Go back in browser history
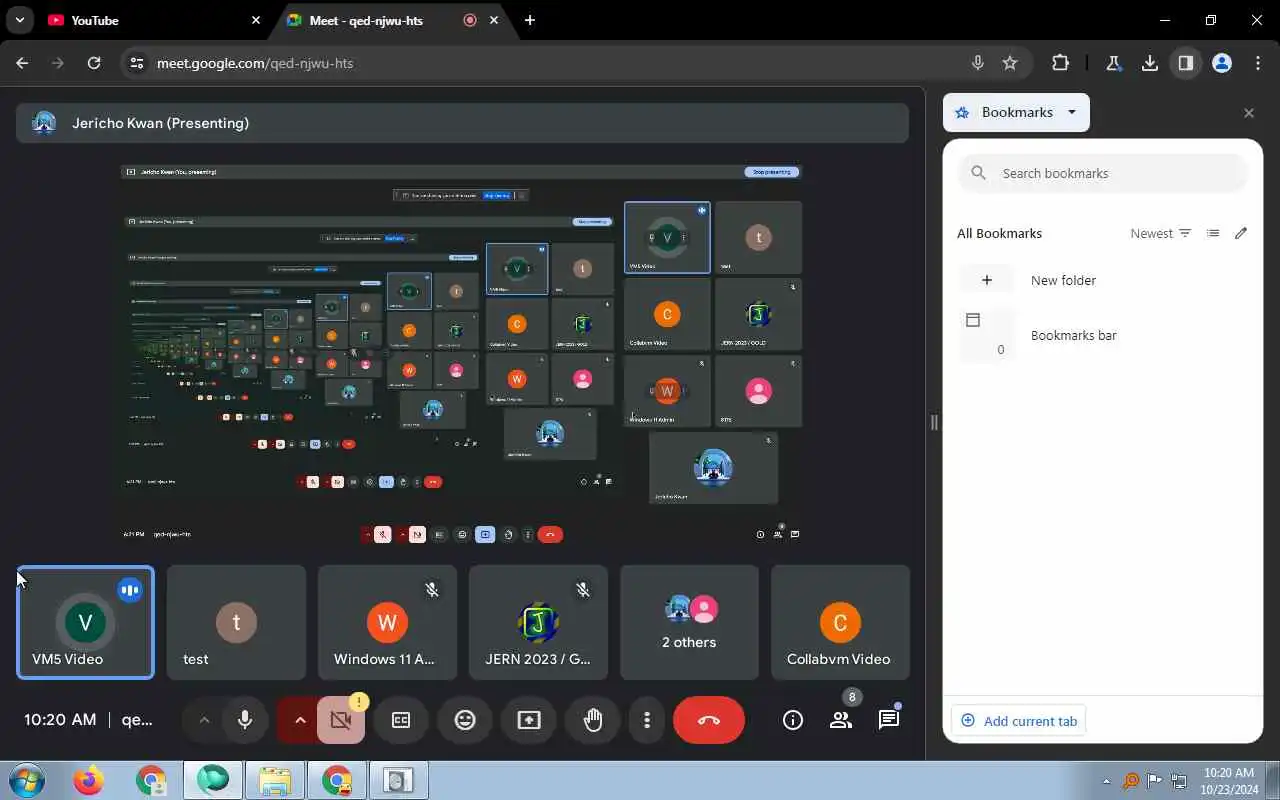 tap(22, 63)
